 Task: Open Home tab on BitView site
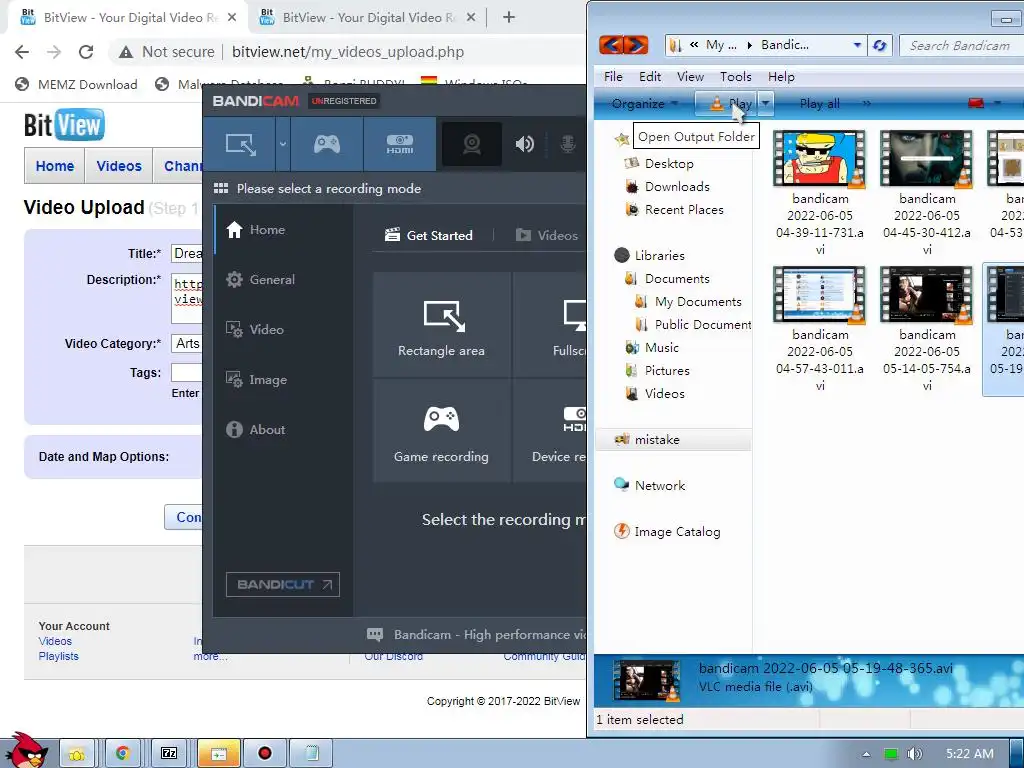(x=55, y=167)
